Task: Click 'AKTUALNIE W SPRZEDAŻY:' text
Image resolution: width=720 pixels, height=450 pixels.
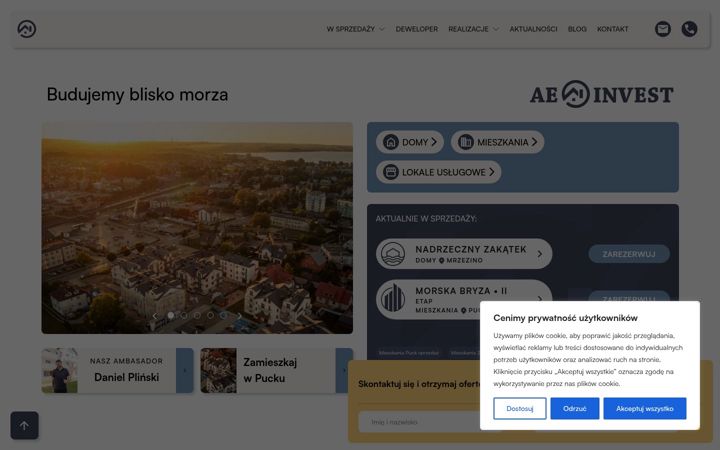Action: [426, 219]
